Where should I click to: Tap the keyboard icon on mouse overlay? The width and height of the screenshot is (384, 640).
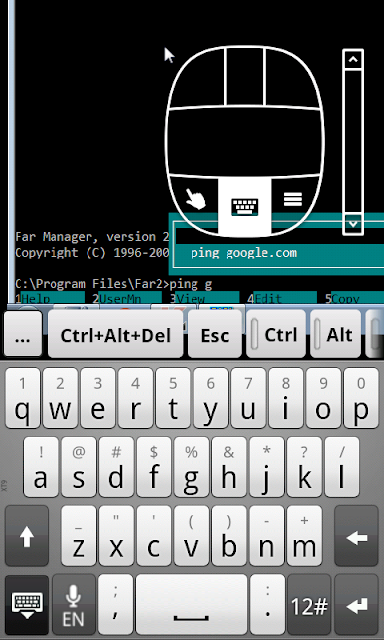pos(245,207)
